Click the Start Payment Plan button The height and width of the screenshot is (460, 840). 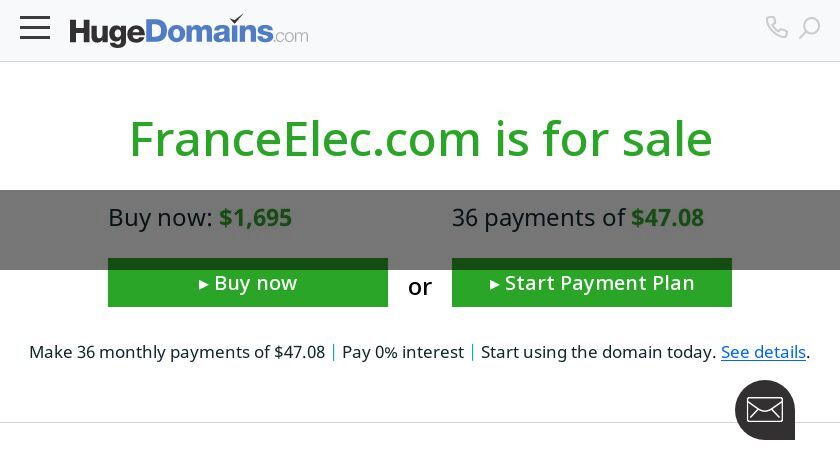pos(591,282)
